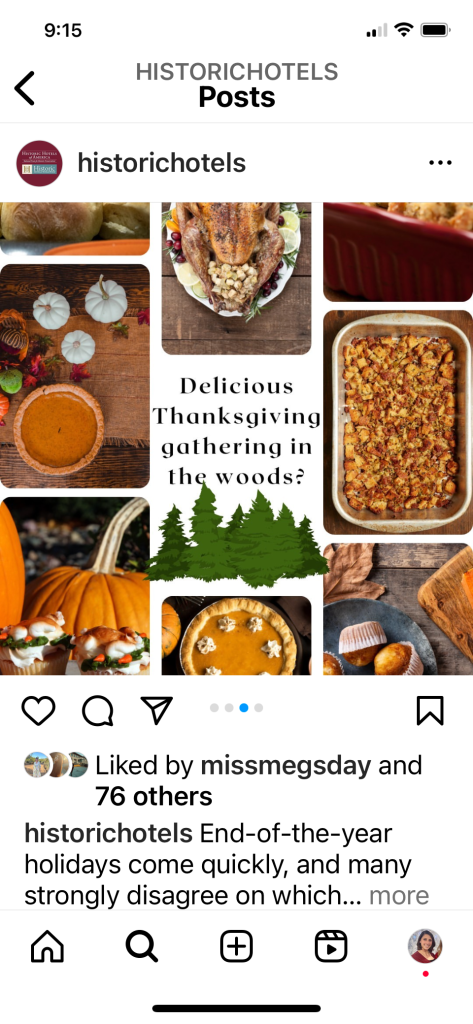Open the historichotels profile picture
This screenshot has height=1024, width=473.
(x=39, y=163)
